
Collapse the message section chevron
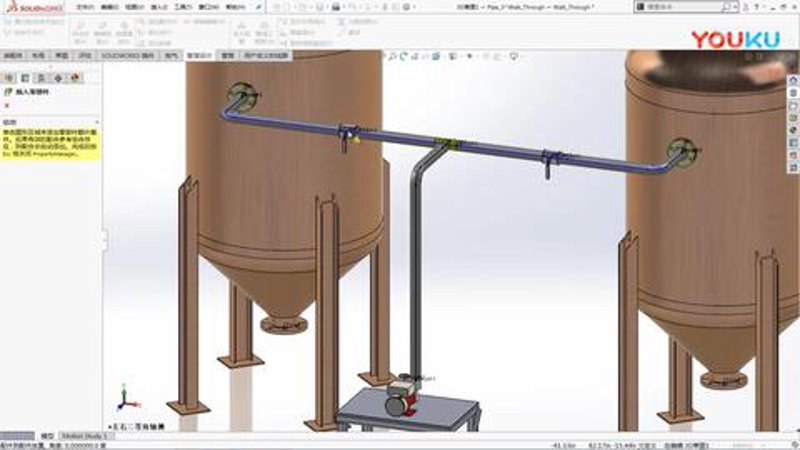(97, 122)
